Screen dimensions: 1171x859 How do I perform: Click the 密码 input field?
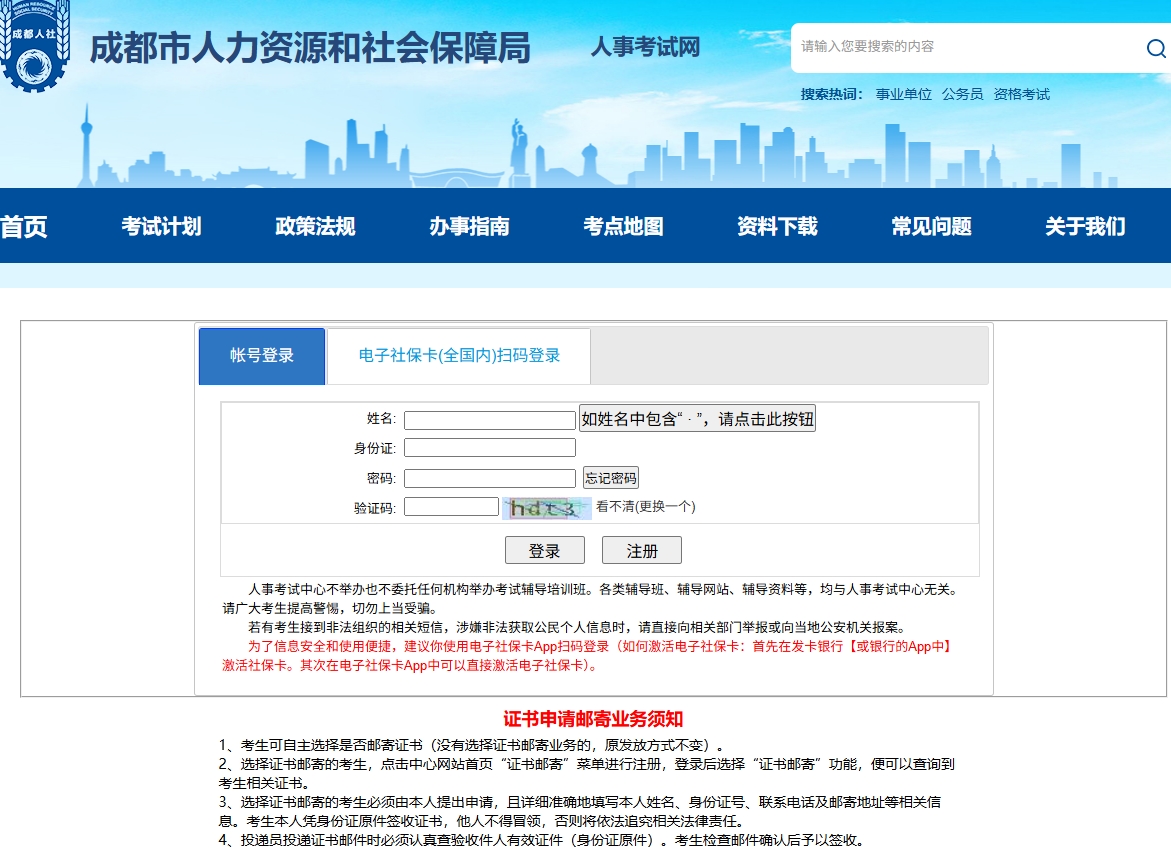coord(489,479)
